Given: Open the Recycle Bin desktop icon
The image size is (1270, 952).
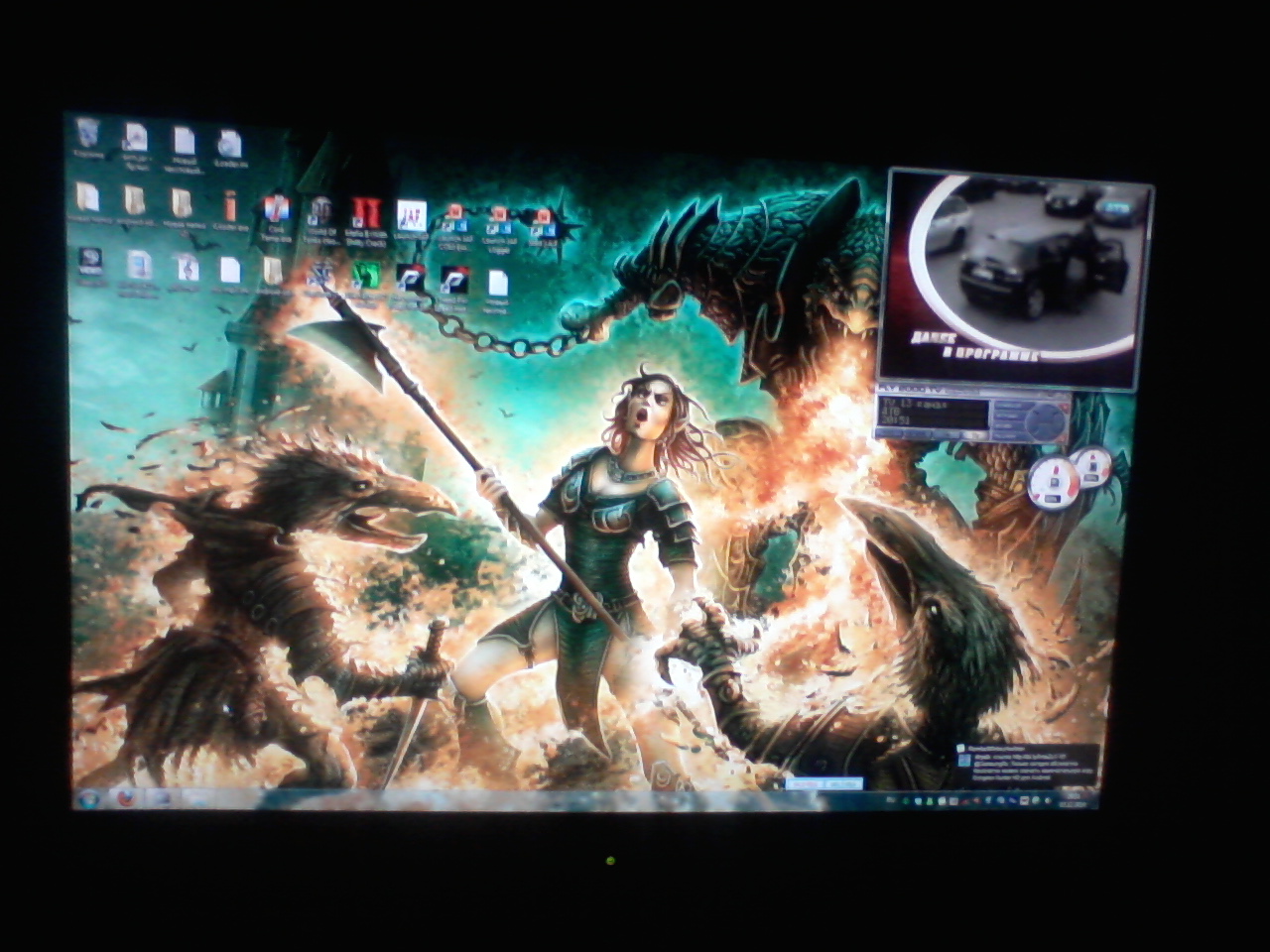Looking at the screenshot, I should pos(88,136).
